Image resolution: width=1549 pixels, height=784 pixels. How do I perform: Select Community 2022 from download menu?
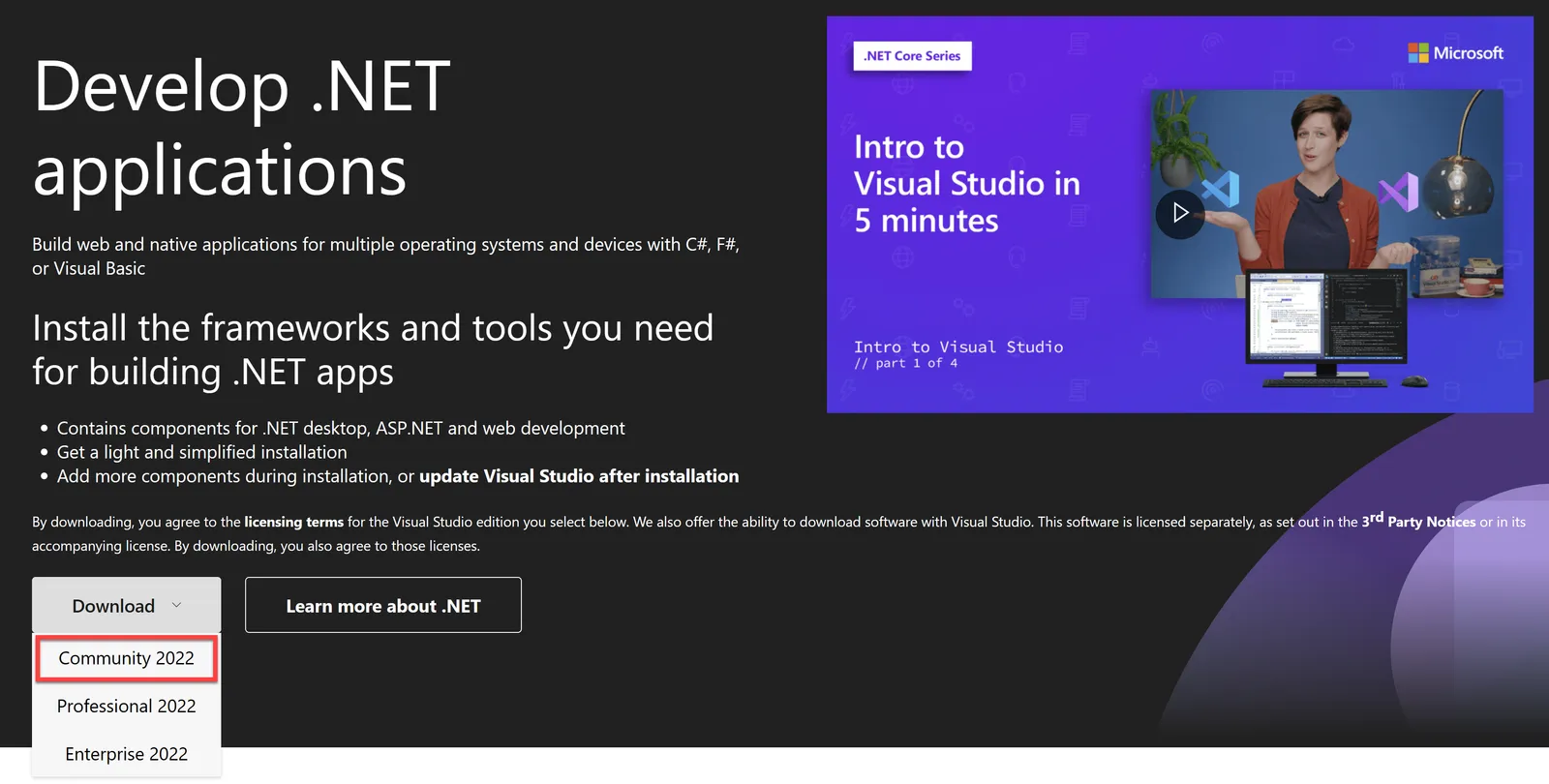tap(127, 658)
